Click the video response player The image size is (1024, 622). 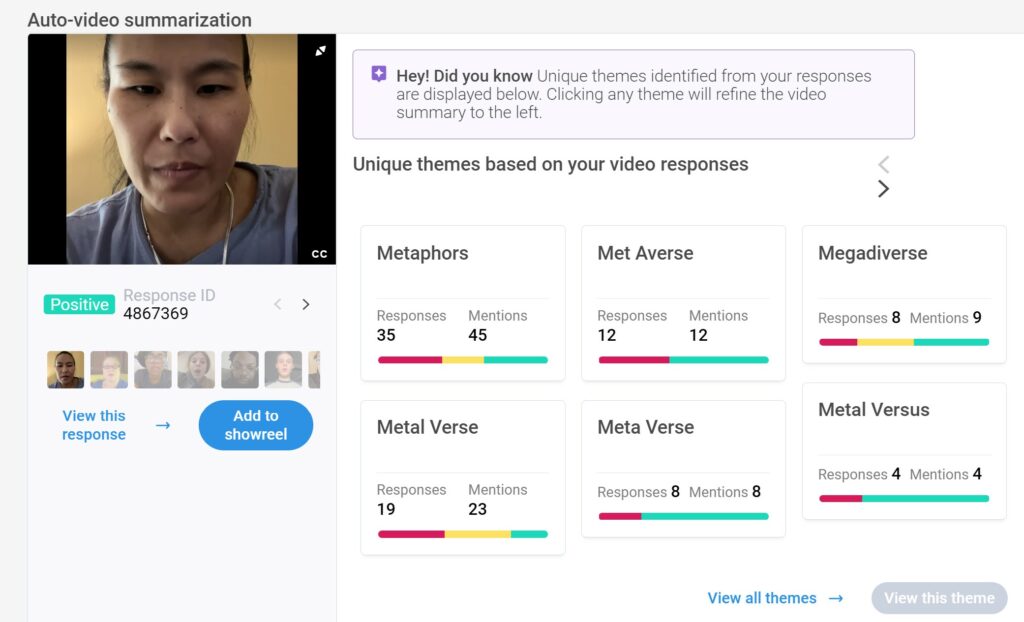[x=182, y=149]
